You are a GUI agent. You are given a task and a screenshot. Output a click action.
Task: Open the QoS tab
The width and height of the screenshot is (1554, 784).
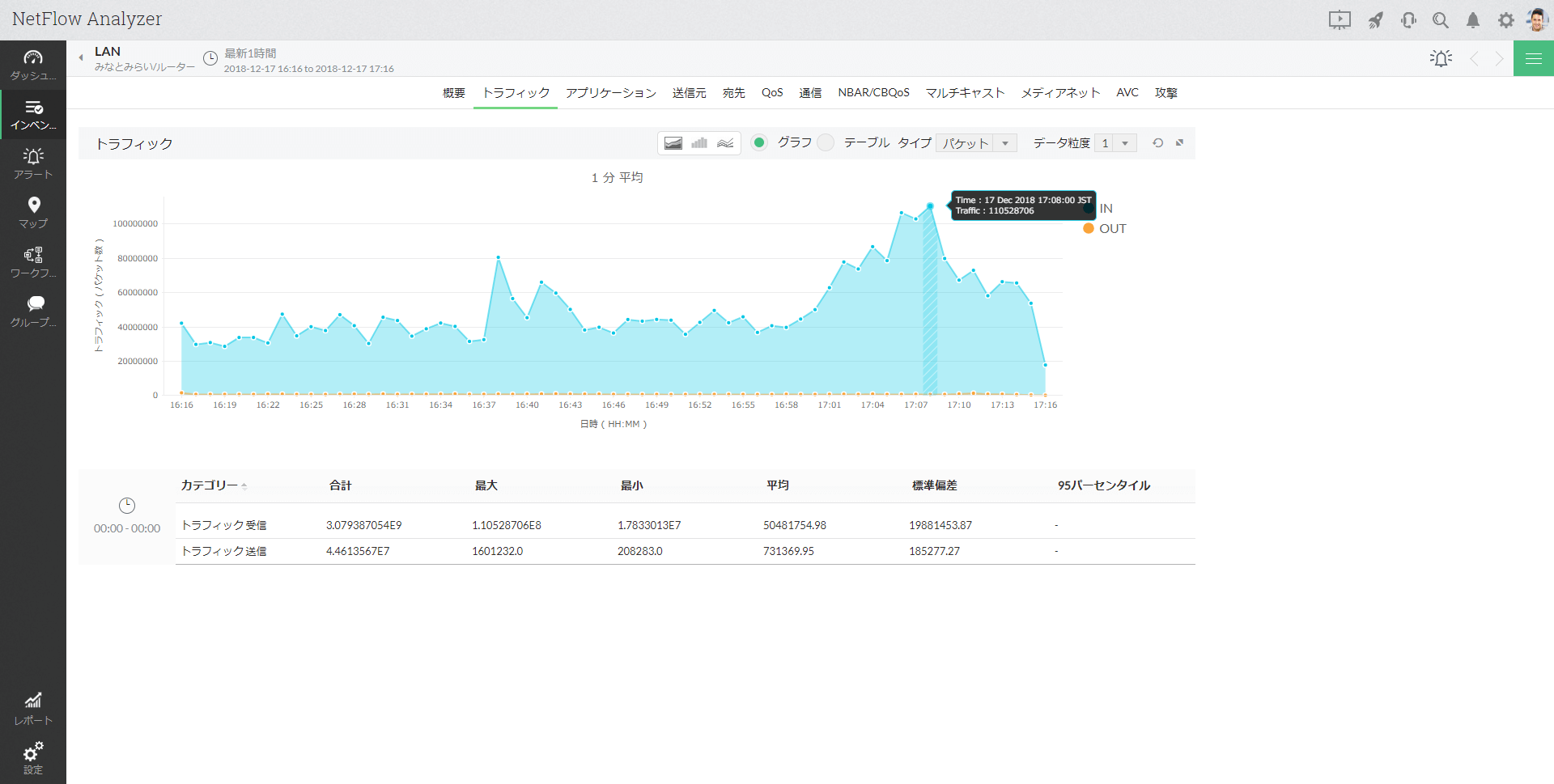tap(771, 93)
